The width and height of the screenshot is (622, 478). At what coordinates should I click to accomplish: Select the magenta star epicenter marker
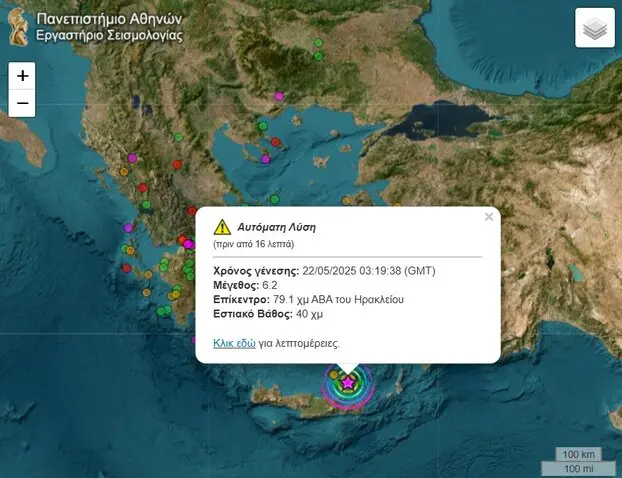(348, 382)
